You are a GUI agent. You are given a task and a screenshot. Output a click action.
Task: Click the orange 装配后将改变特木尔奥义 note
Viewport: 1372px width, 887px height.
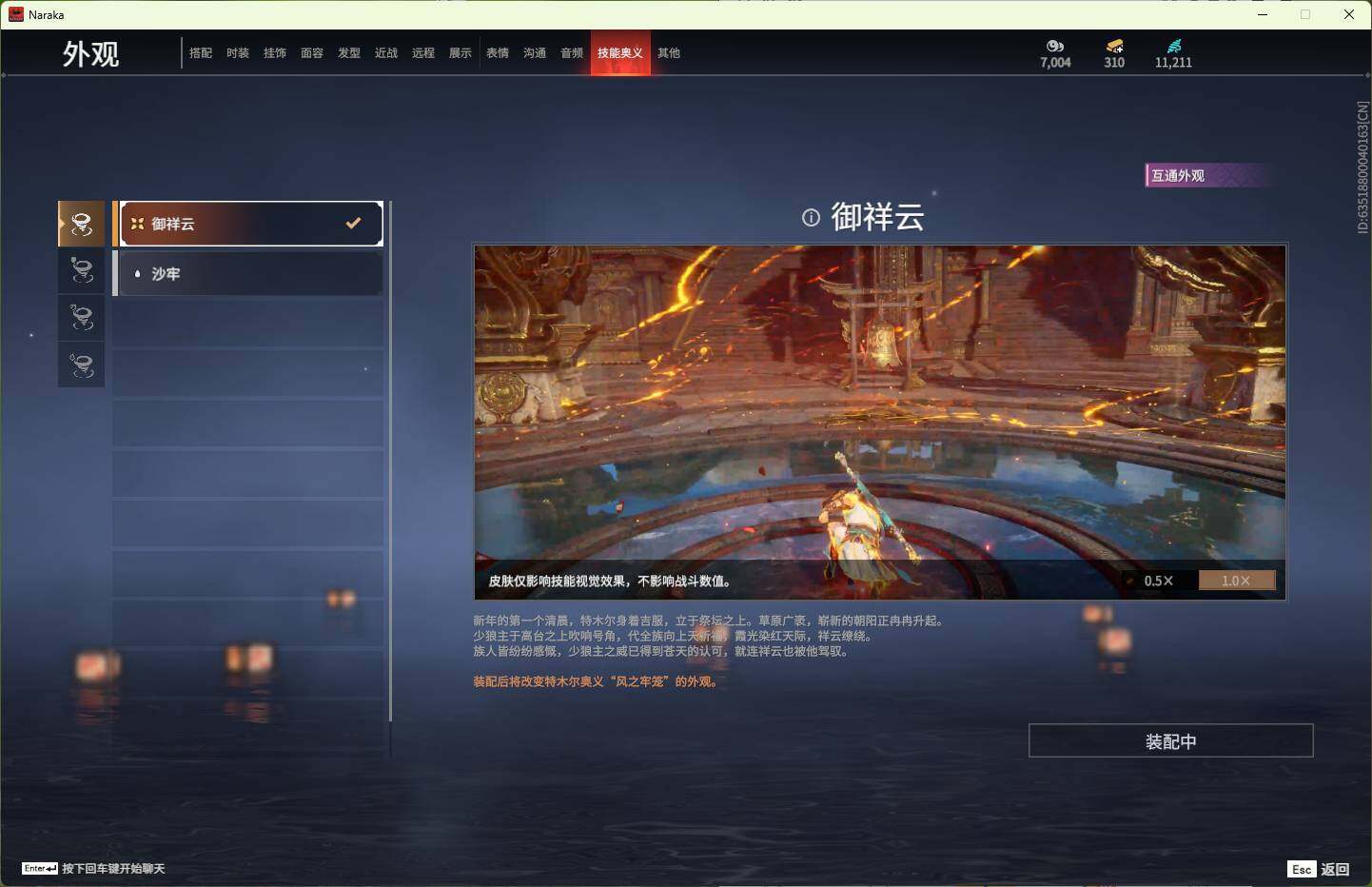click(x=597, y=681)
